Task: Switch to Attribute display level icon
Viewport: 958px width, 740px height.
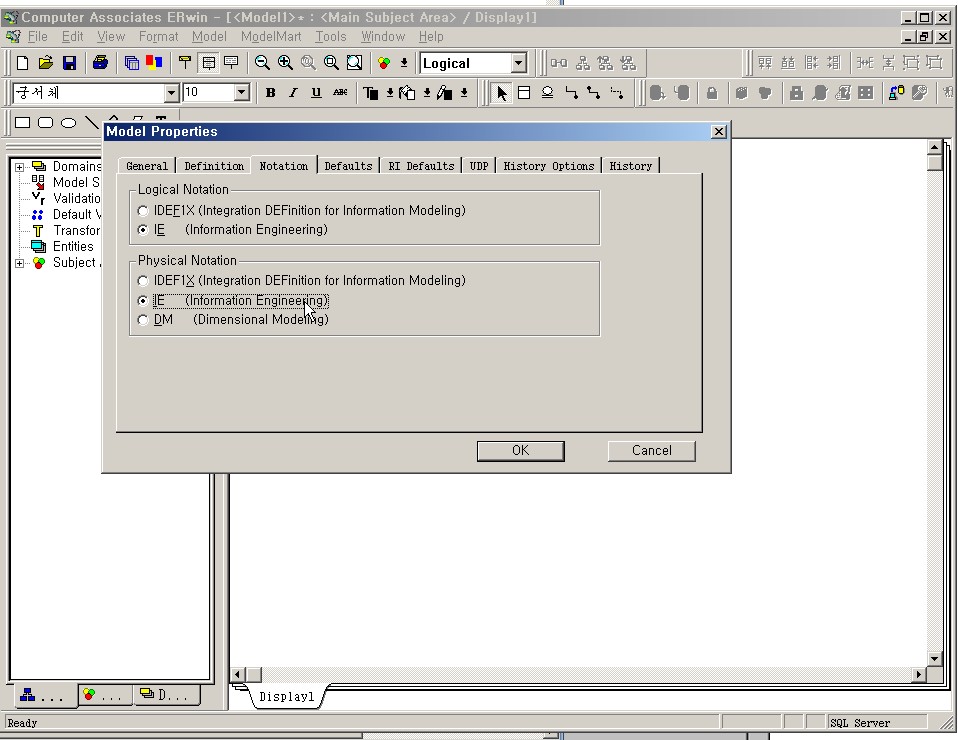Action: point(208,63)
